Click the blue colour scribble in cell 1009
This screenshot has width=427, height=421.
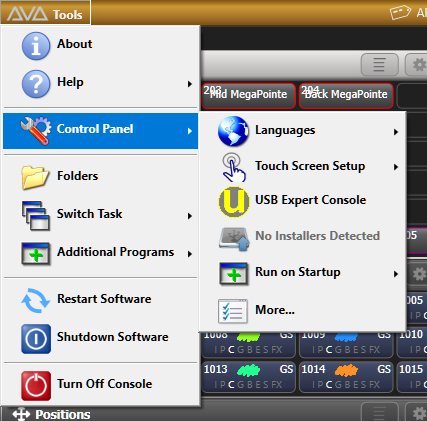tap(346, 337)
